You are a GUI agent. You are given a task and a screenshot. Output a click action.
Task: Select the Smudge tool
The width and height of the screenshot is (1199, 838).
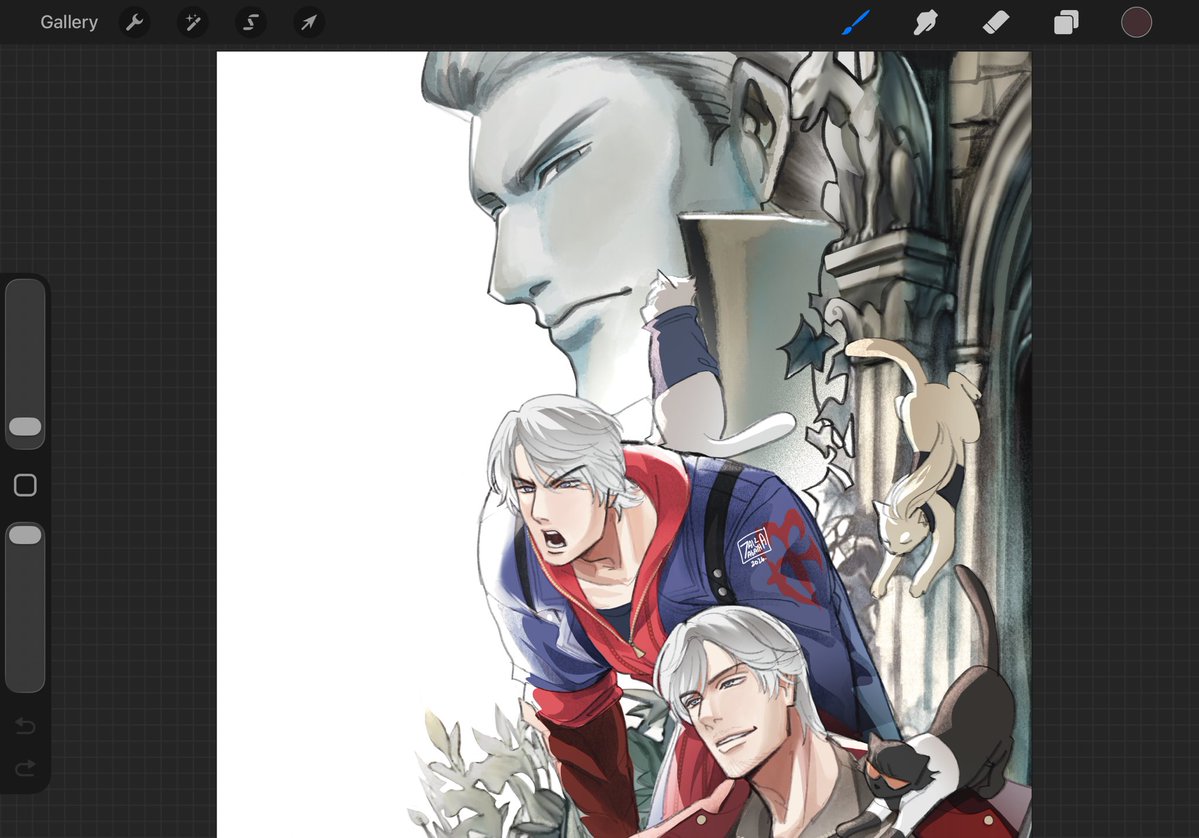925,22
